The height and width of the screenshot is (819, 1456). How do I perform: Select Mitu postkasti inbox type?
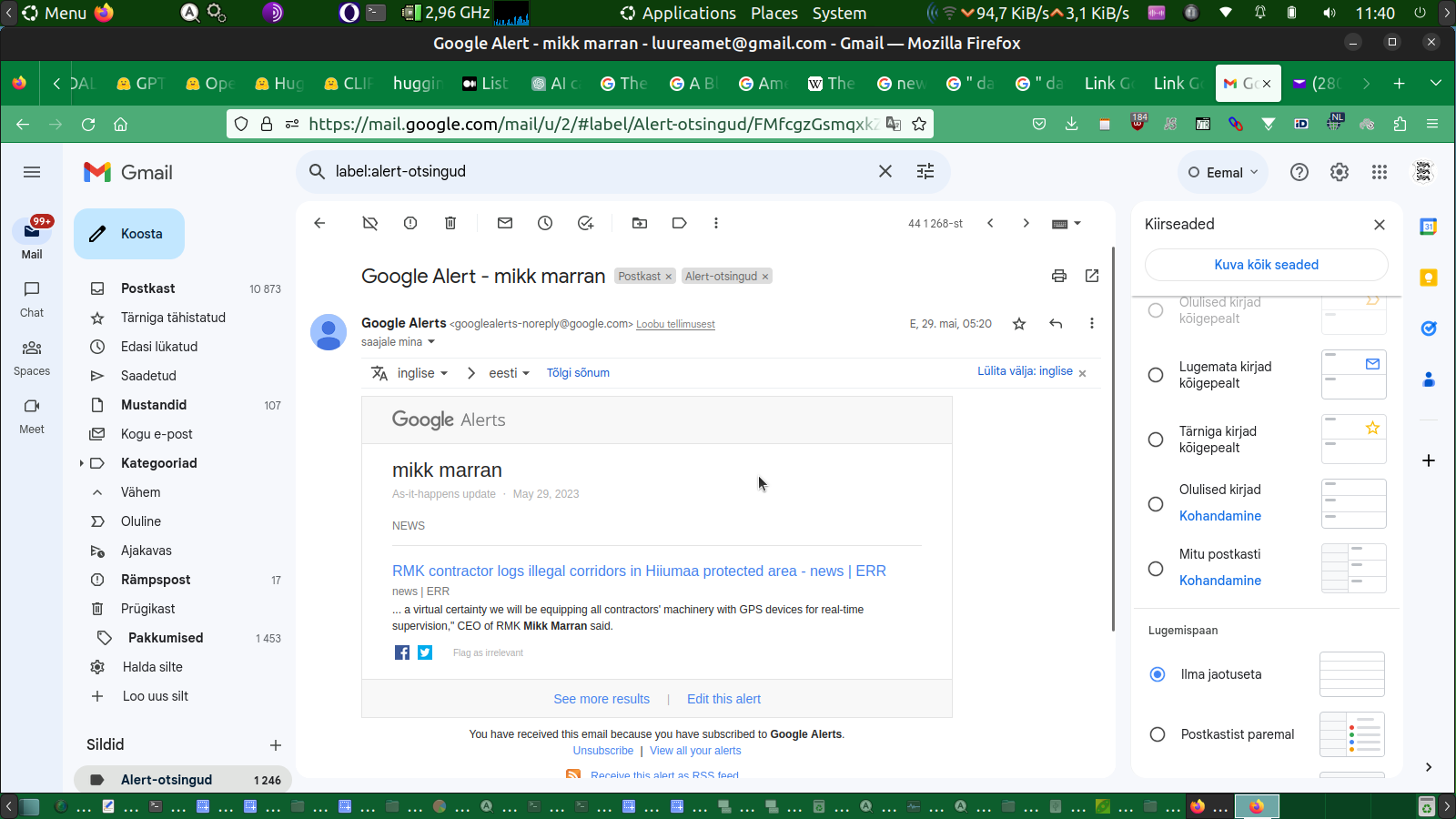pos(1156,569)
